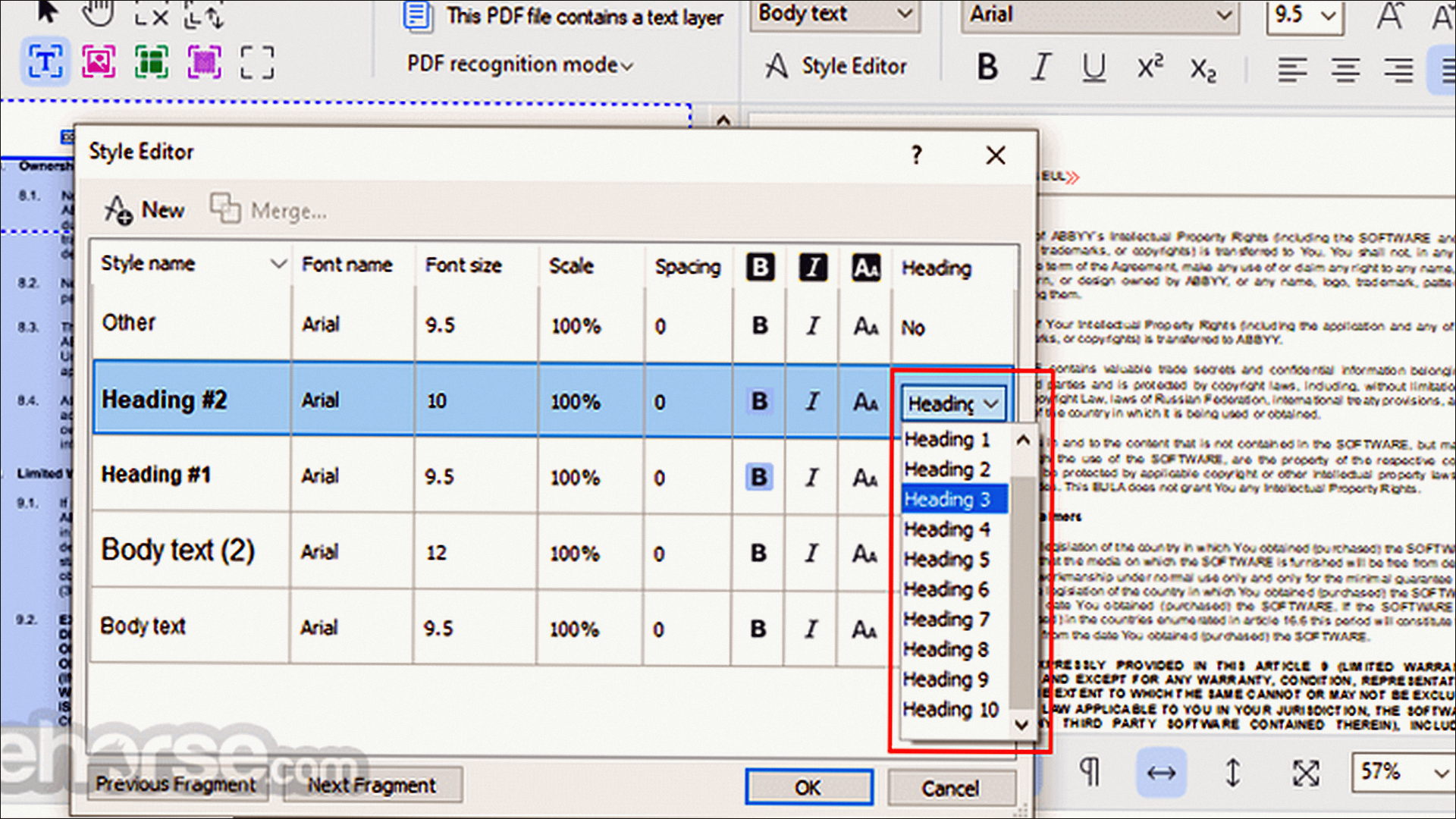Apply underline formatting in the main toolbar
This screenshot has width=1456, height=819.
(x=1094, y=67)
